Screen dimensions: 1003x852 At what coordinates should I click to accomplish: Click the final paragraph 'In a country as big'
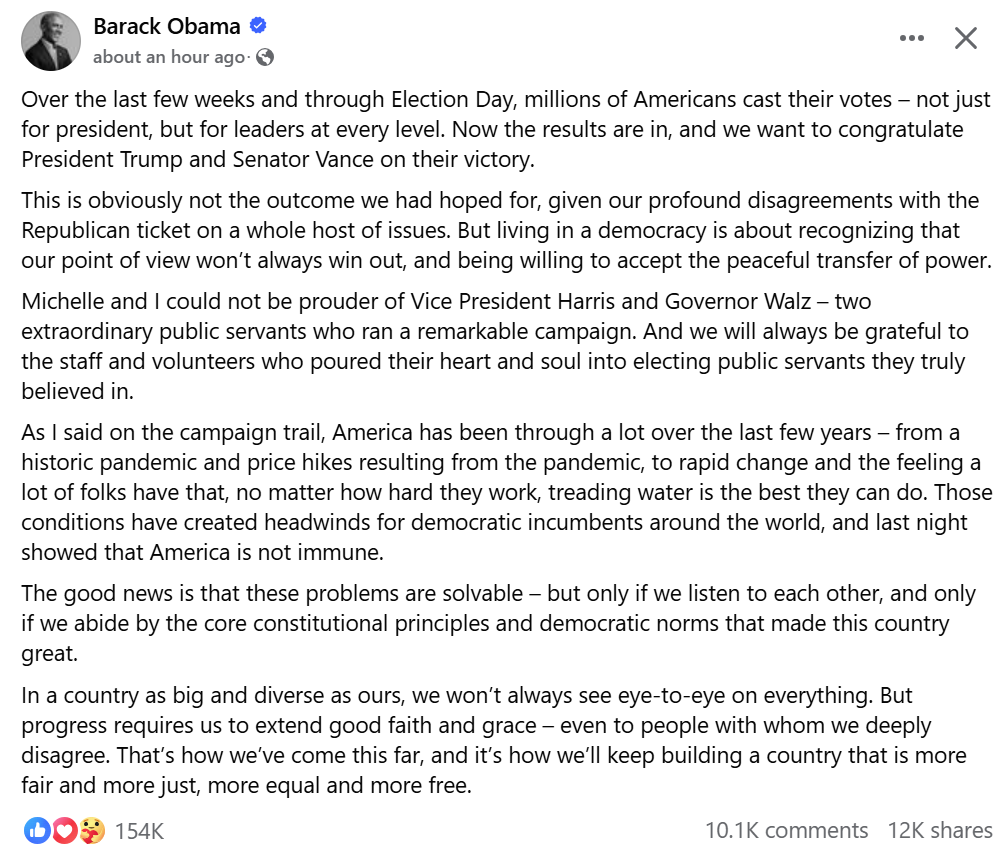pos(494,740)
